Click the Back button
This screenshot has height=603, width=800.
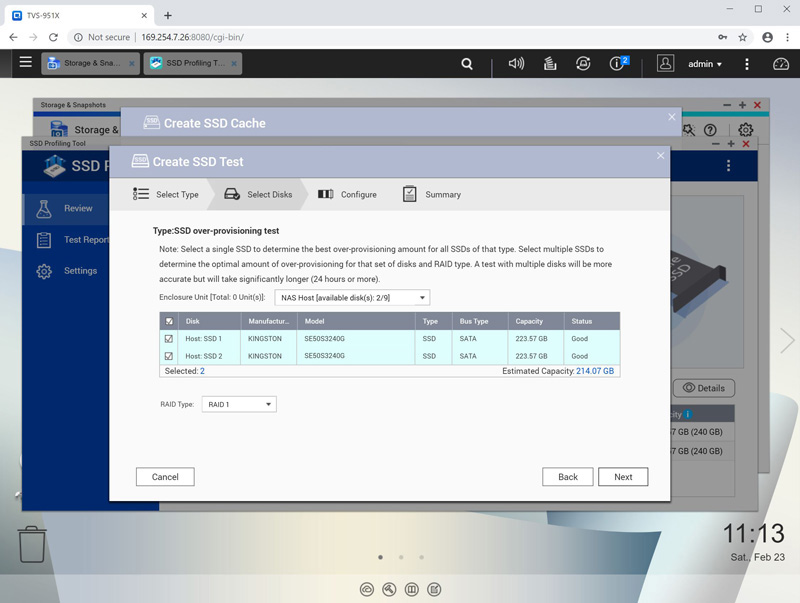(x=568, y=477)
